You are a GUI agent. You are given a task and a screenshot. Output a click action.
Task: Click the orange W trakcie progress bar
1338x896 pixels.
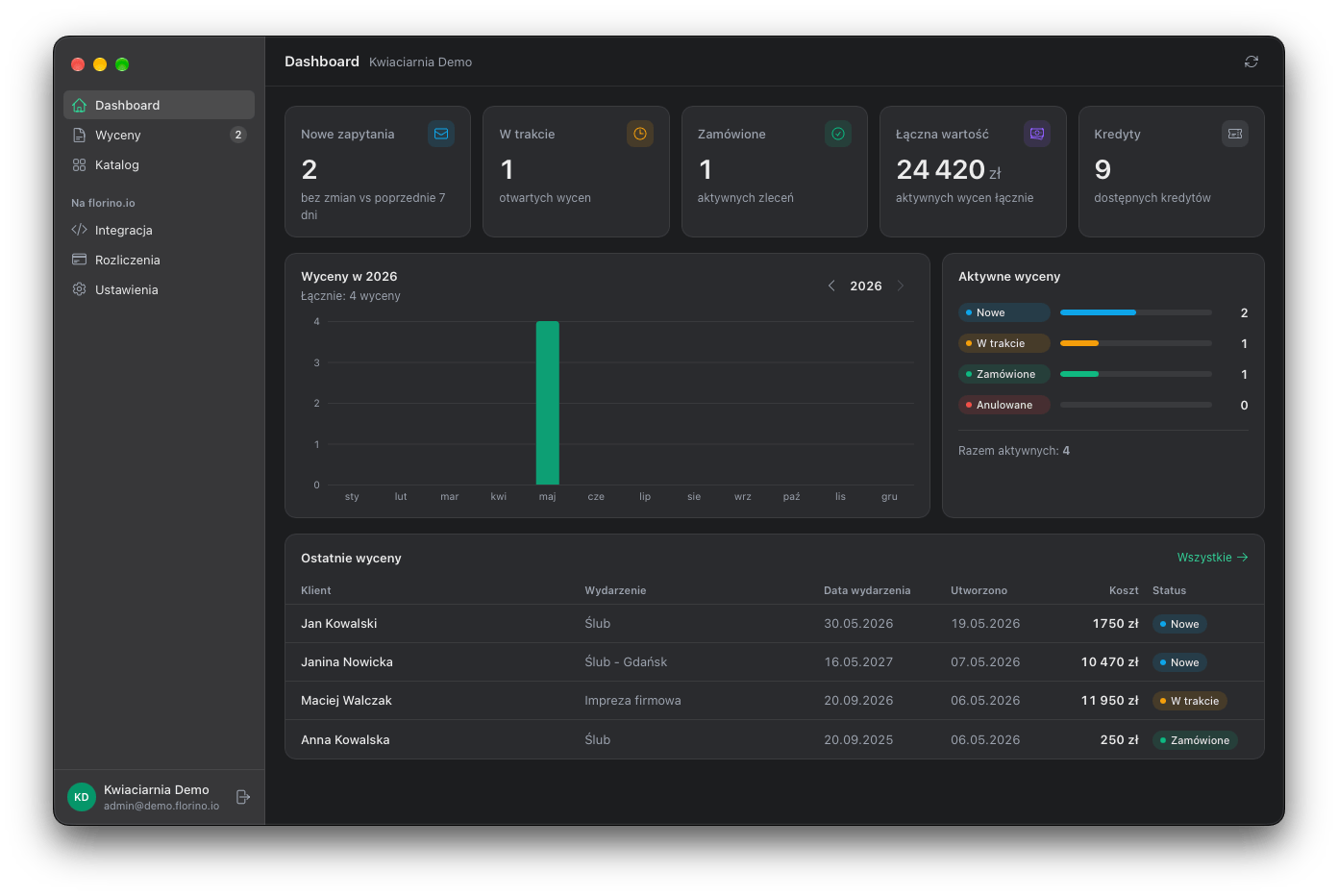click(x=1079, y=343)
